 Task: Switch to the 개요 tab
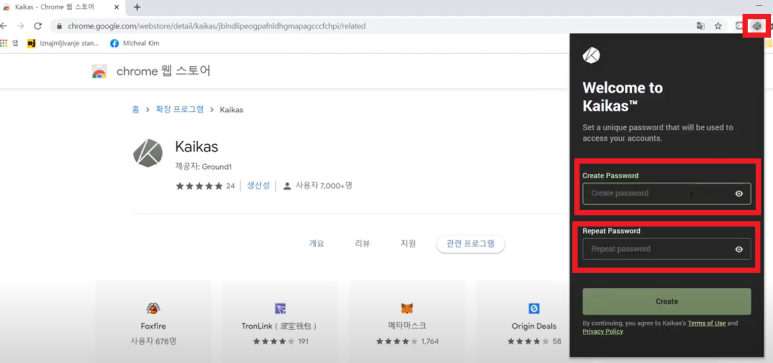316,244
